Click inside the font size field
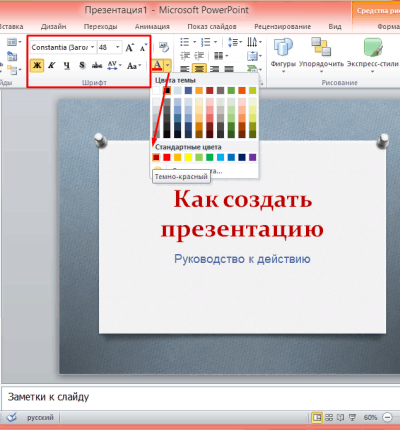Image resolution: width=400 pixels, height=430 pixels. [x=106, y=47]
